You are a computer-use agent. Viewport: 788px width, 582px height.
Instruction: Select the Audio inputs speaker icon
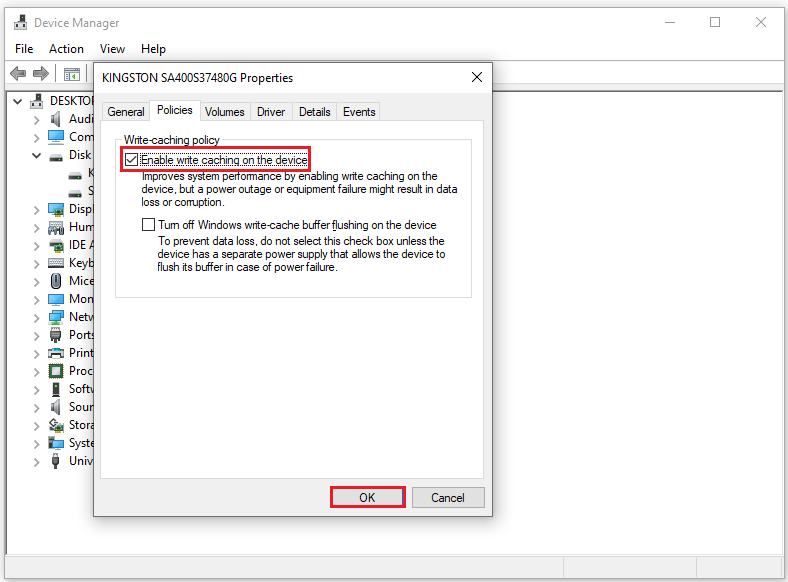[56, 119]
